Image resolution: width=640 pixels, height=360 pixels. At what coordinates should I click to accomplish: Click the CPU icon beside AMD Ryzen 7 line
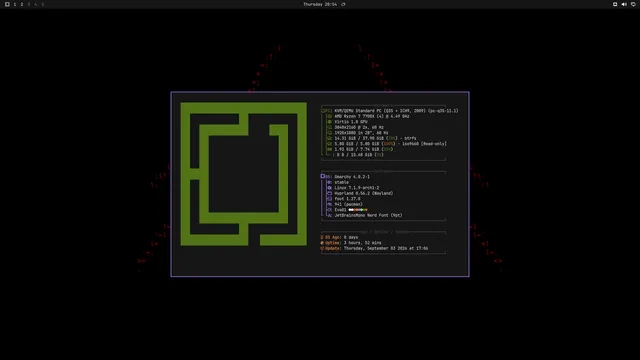pyautogui.click(x=330, y=116)
